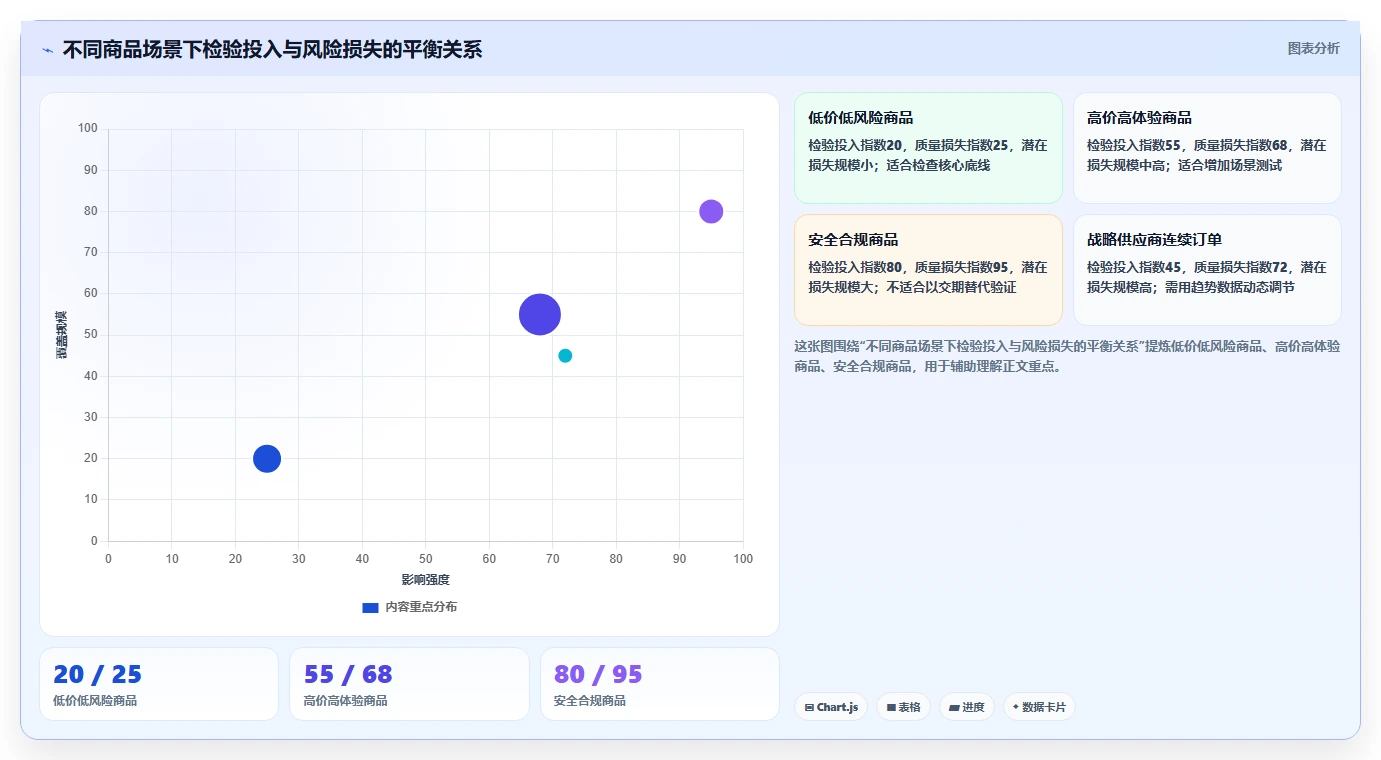Click the y-axis tick label 100
This screenshot has height=760, width=1381.
pyautogui.click(x=88, y=128)
